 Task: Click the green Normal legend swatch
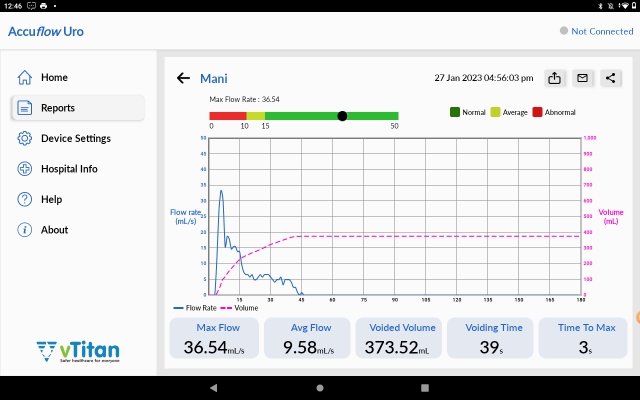coord(455,112)
